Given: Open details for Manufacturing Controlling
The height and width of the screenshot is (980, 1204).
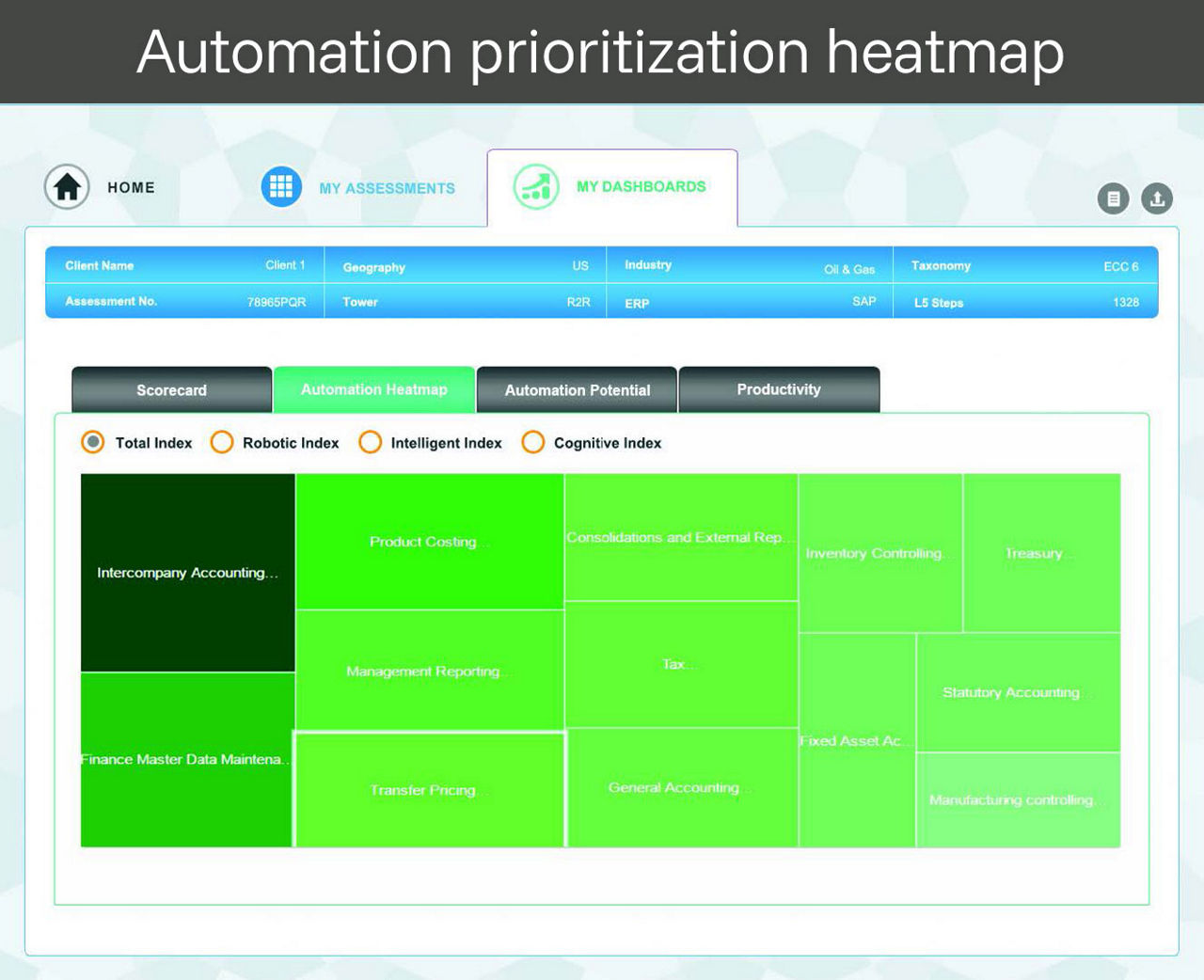Looking at the screenshot, I should pyautogui.click(x=1018, y=799).
